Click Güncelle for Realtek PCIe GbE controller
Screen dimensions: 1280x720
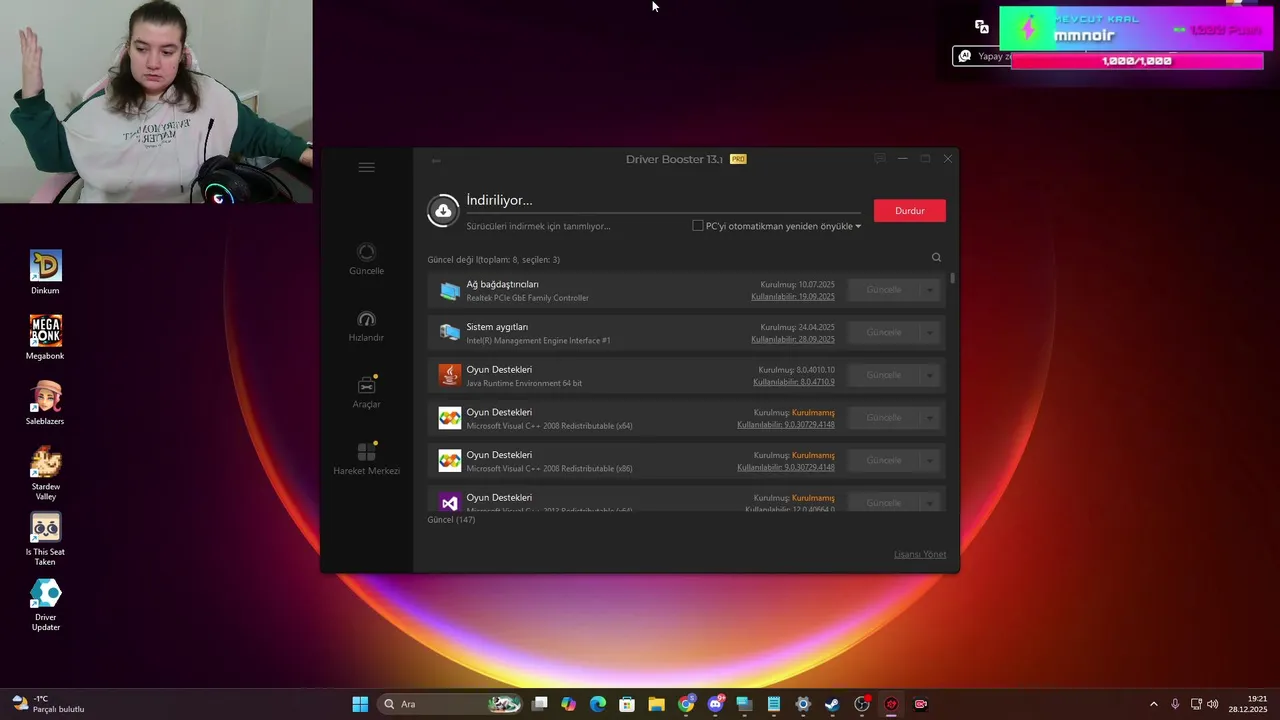(883, 290)
